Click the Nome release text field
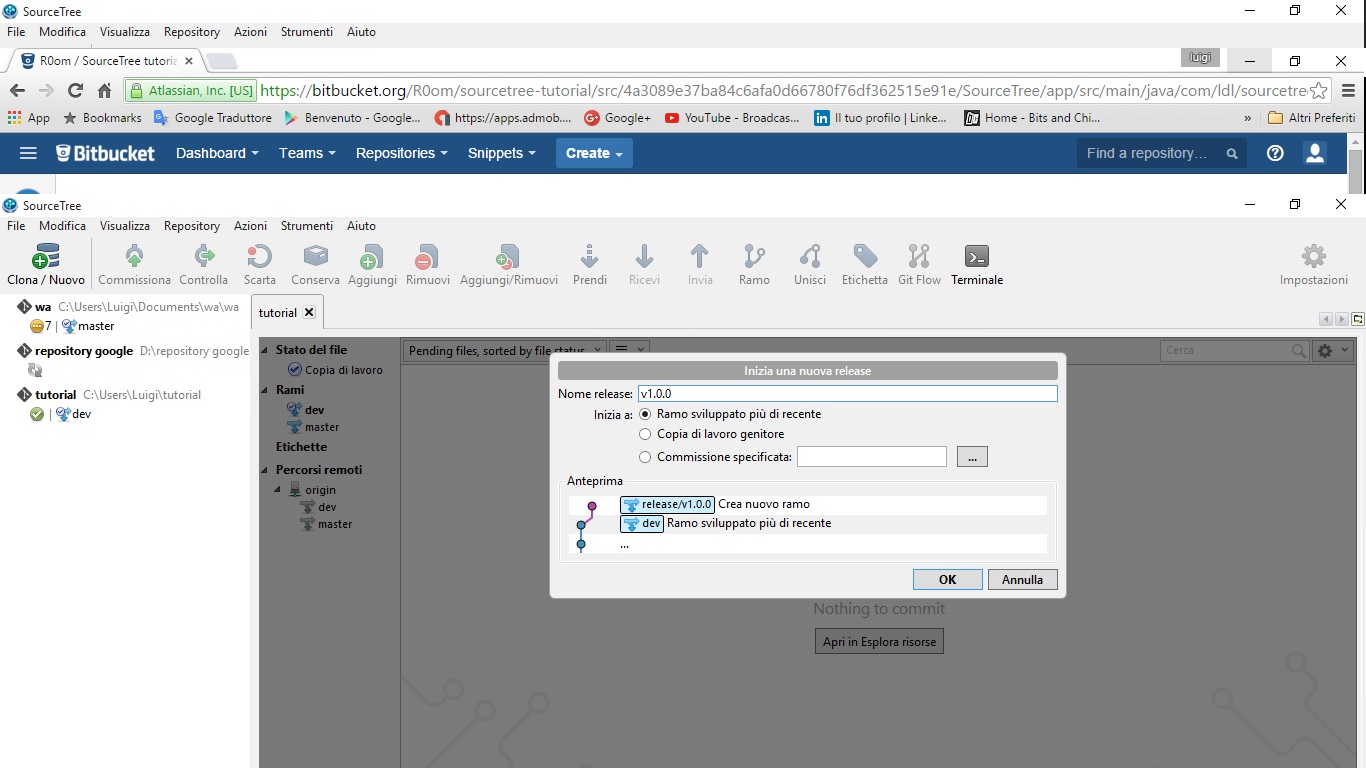The image size is (1366, 768). [847, 394]
